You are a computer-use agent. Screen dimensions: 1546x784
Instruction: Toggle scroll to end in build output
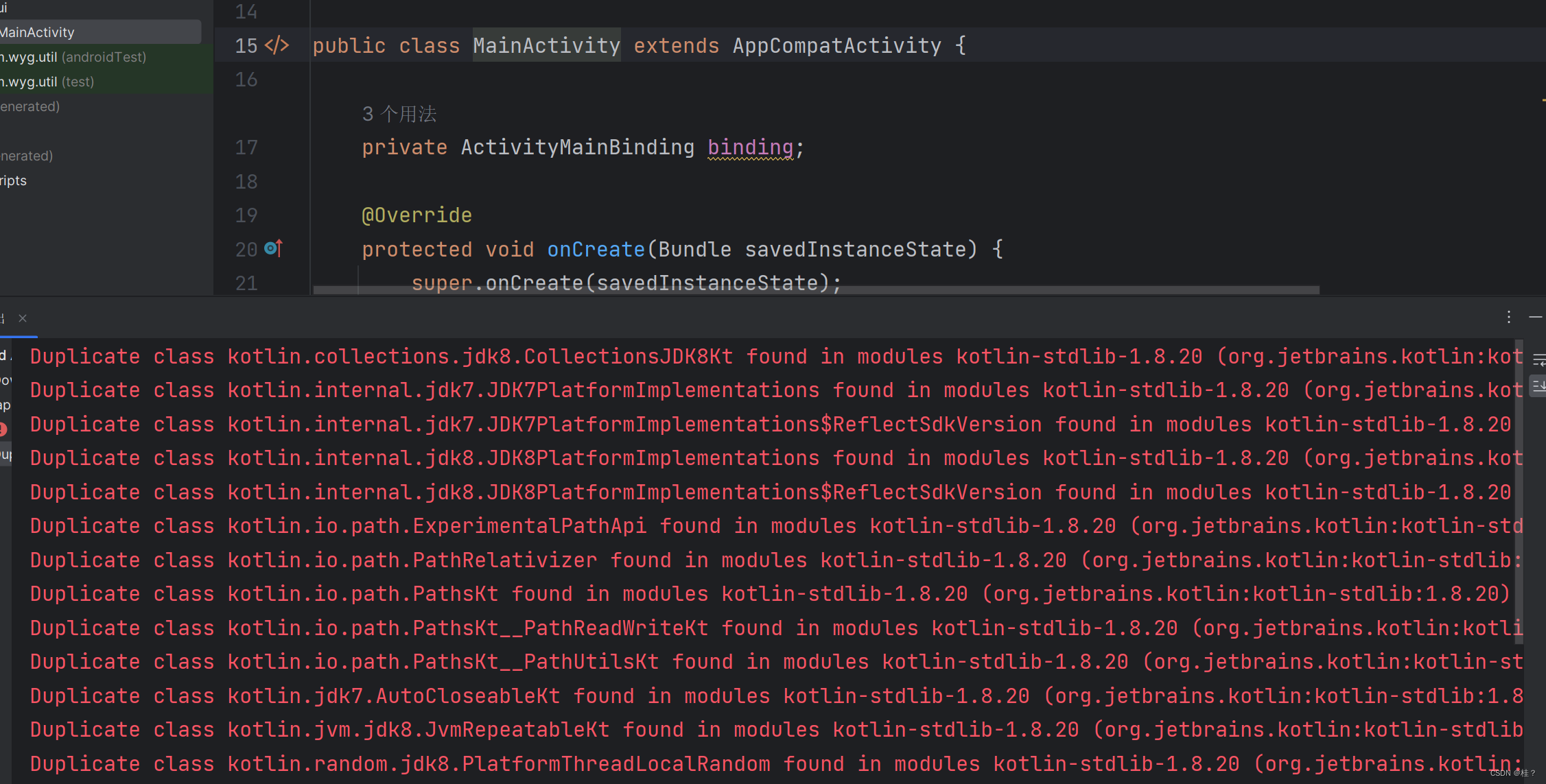[1538, 385]
